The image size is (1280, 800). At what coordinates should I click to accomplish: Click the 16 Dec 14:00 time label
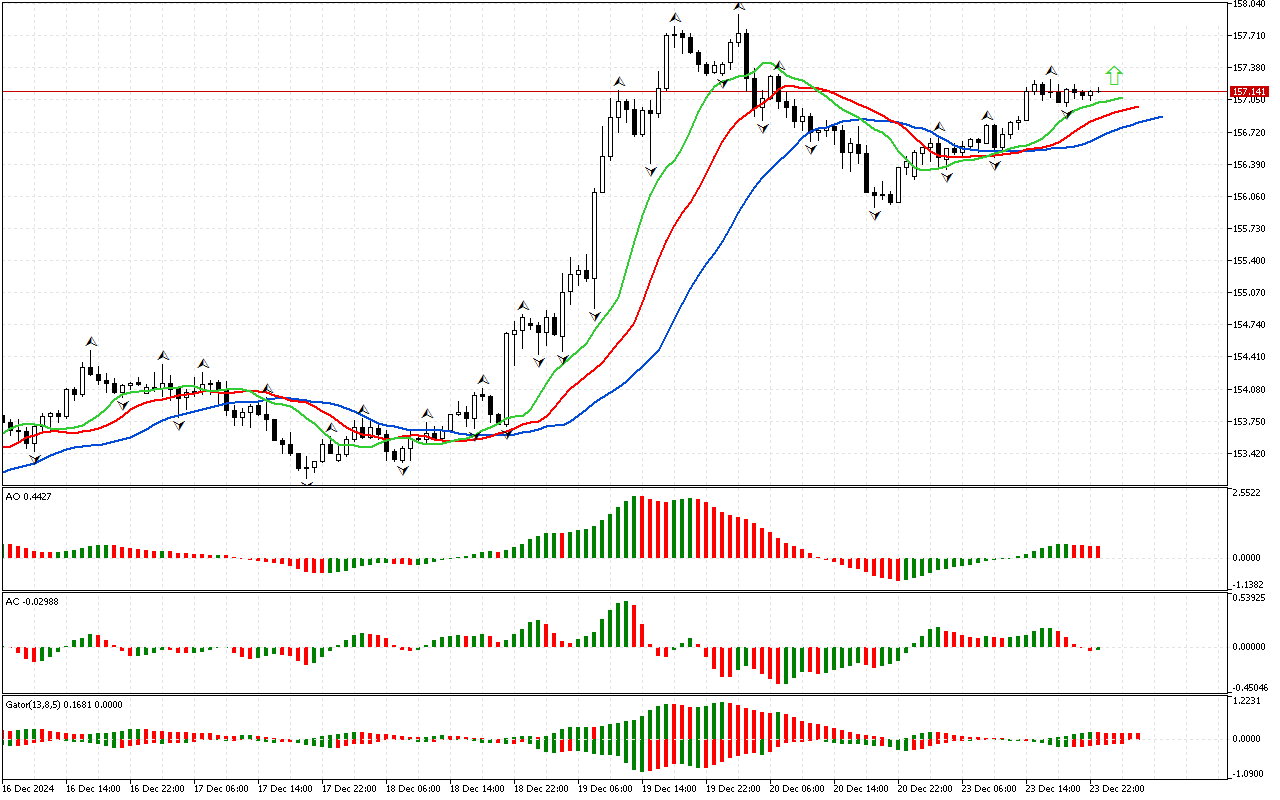click(x=92, y=788)
